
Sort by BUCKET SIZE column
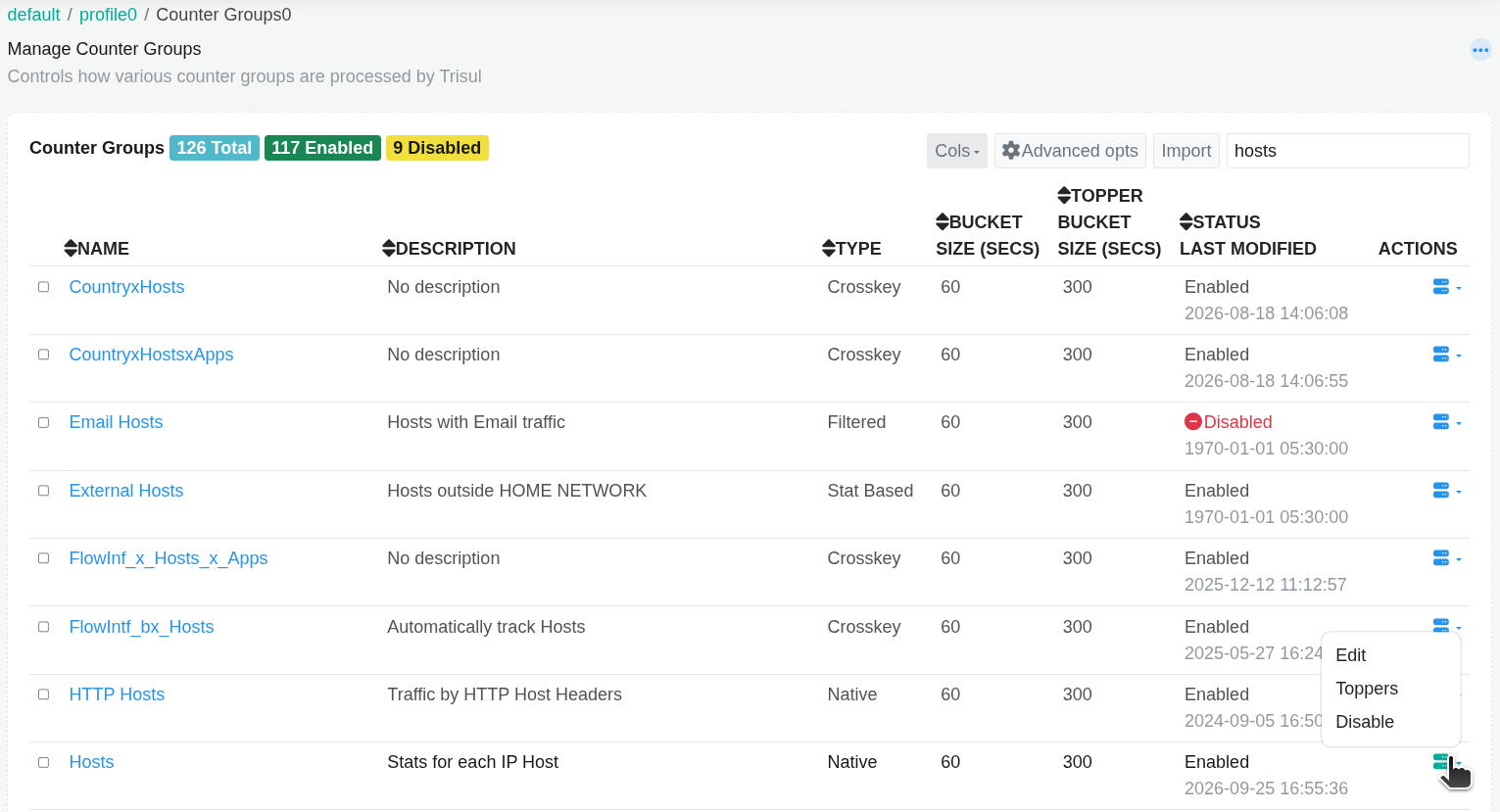tap(987, 235)
